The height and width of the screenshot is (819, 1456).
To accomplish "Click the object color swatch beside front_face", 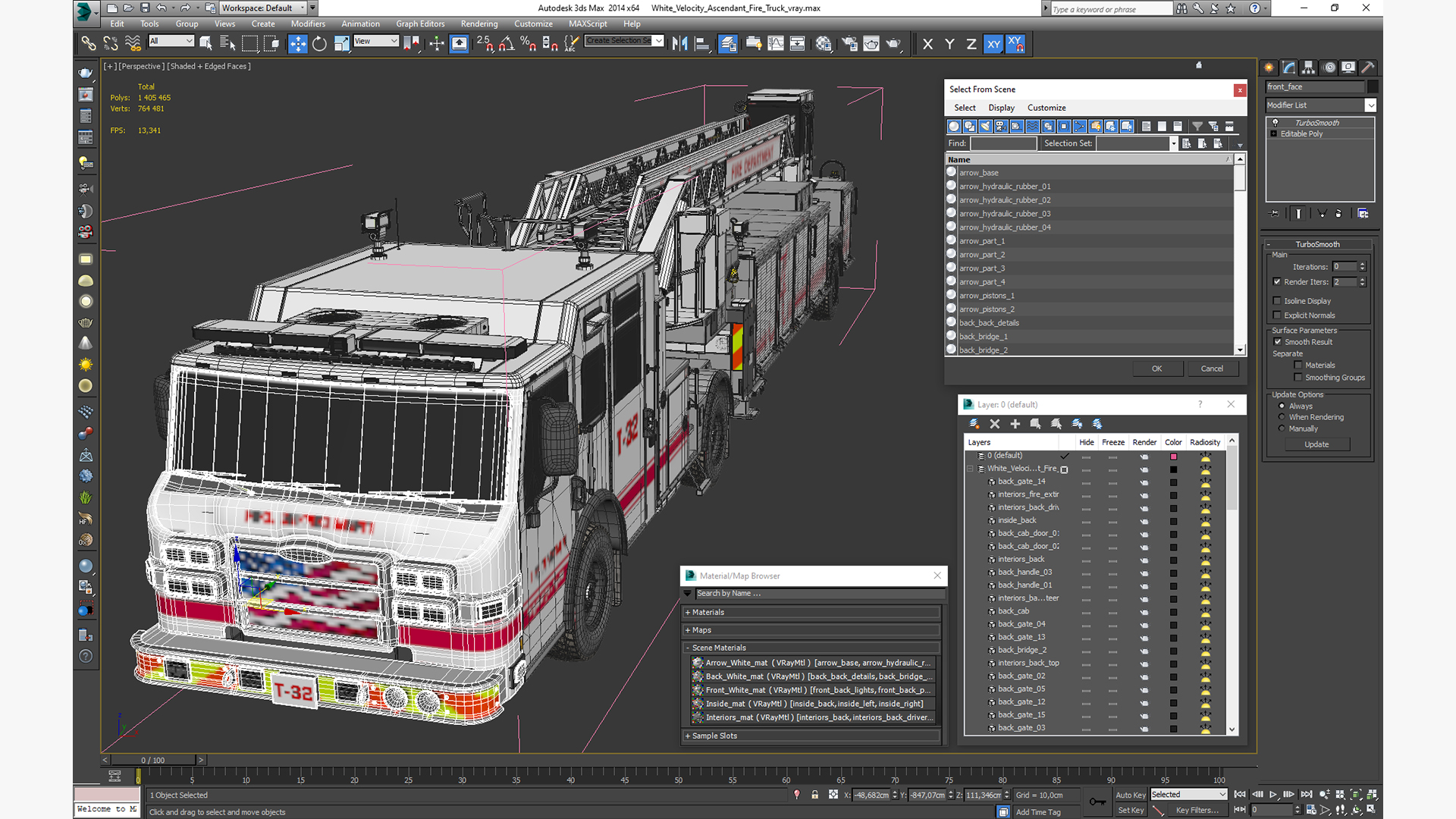I will tap(1373, 87).
